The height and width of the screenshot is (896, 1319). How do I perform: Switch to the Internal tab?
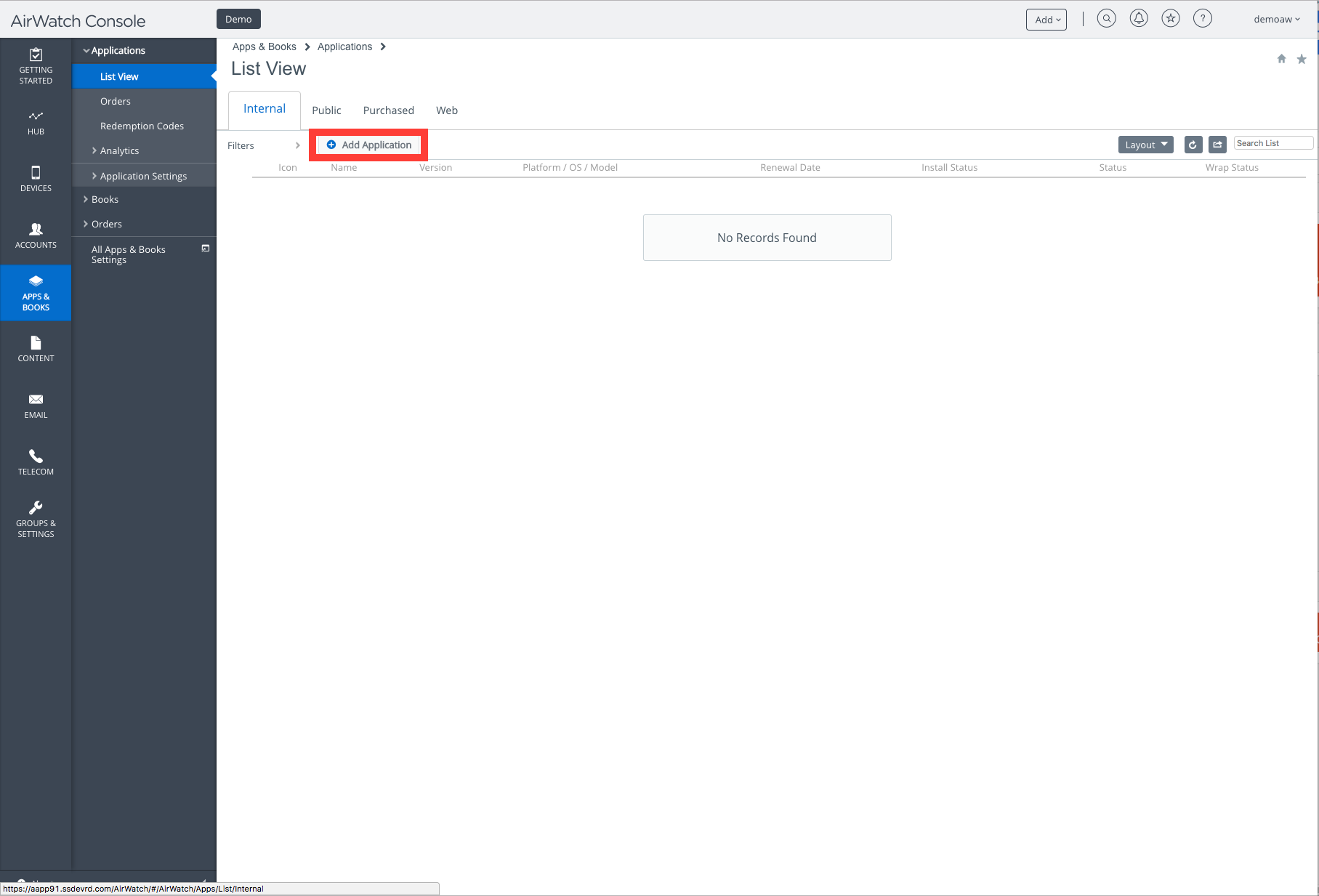(265, 109)
